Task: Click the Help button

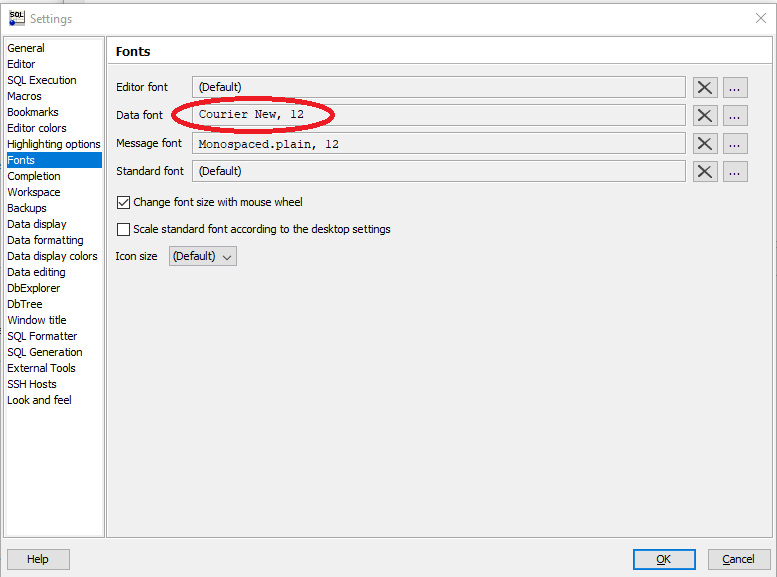Action: (38, 559)
